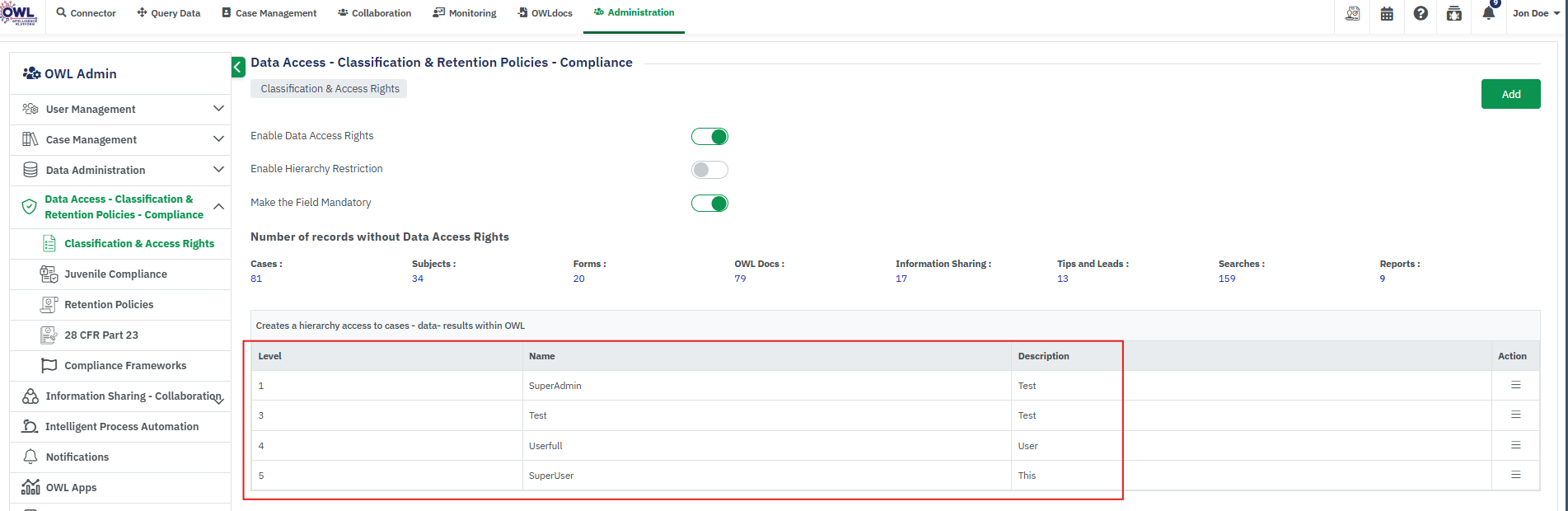Open Juvenile Compliance in sidebar
The height and width of the screenshot is (511, 1568).
tap(115, 274)
